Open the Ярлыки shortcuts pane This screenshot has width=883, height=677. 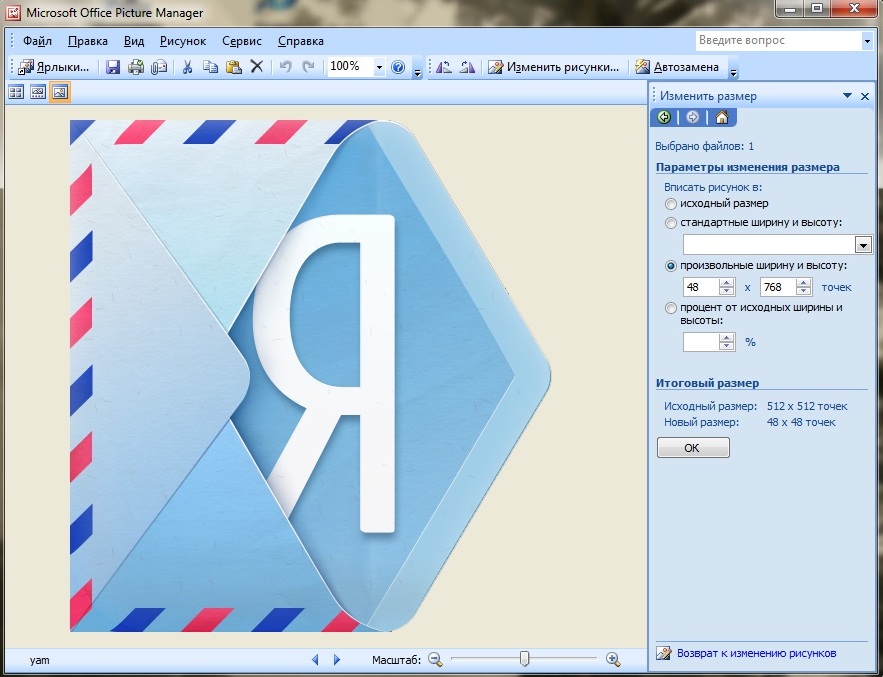54,67
